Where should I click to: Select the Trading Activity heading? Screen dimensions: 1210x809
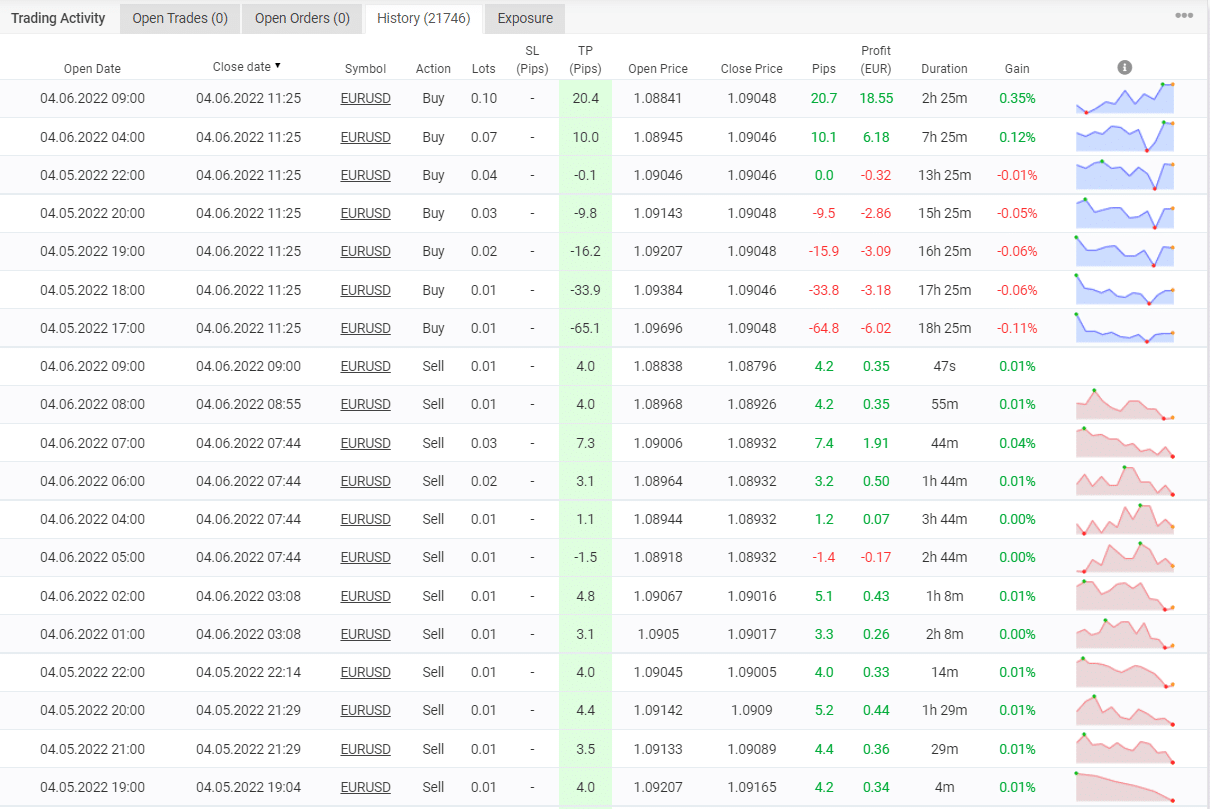(58, 18)
